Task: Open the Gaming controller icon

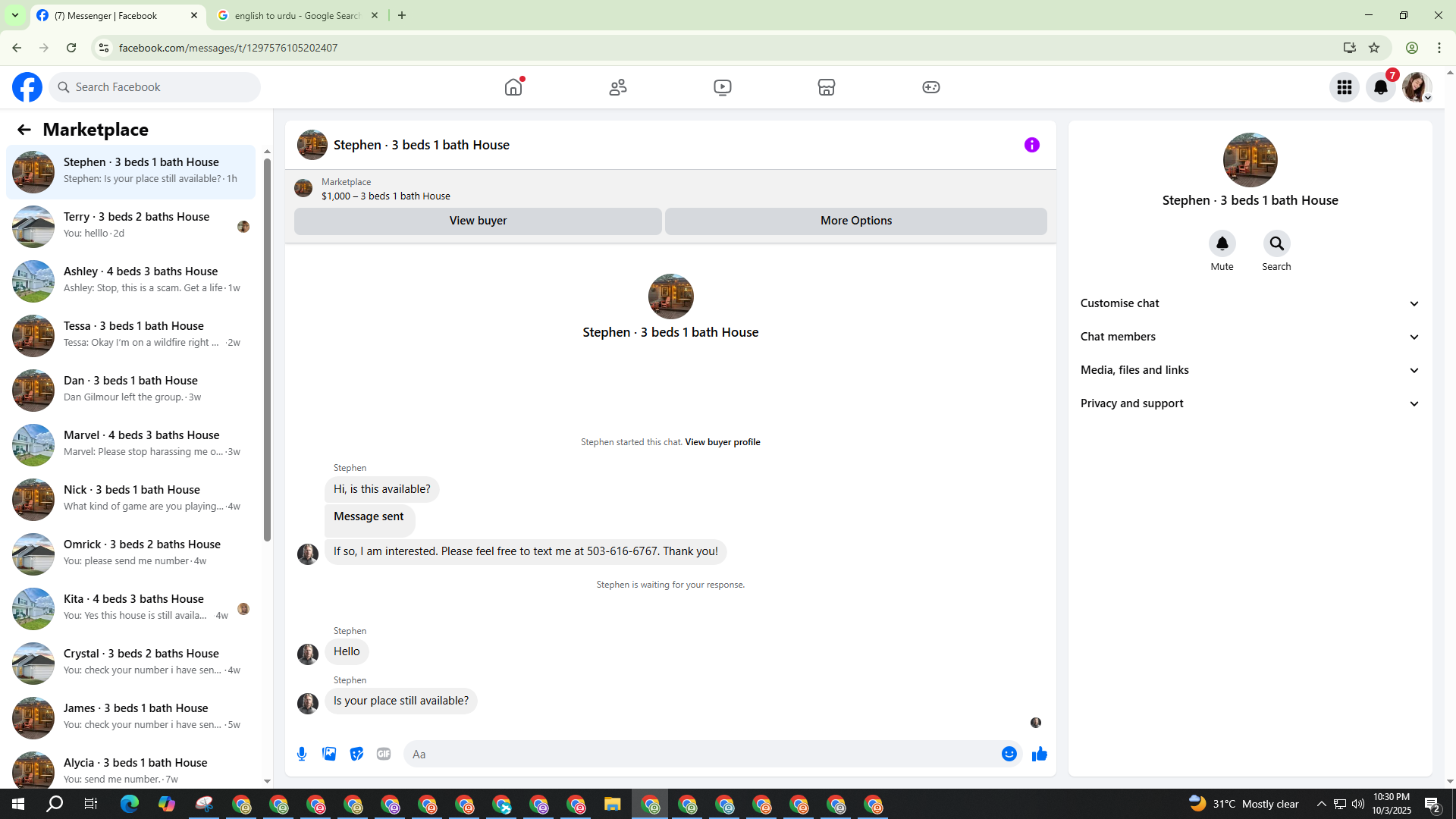Action: click(x=931, y=87)
